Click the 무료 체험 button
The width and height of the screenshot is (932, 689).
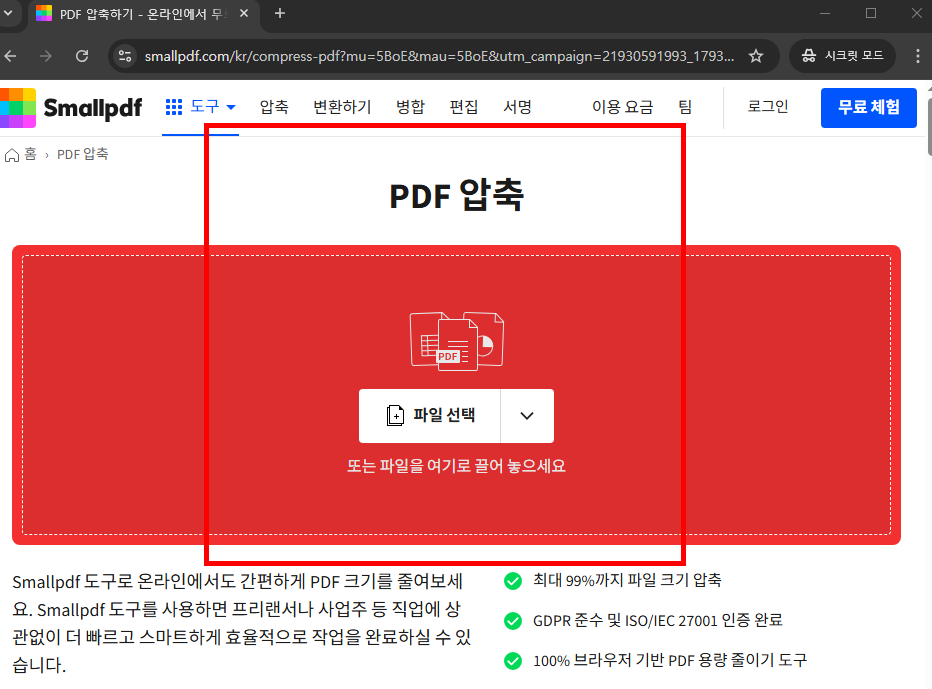click(868, 107)
